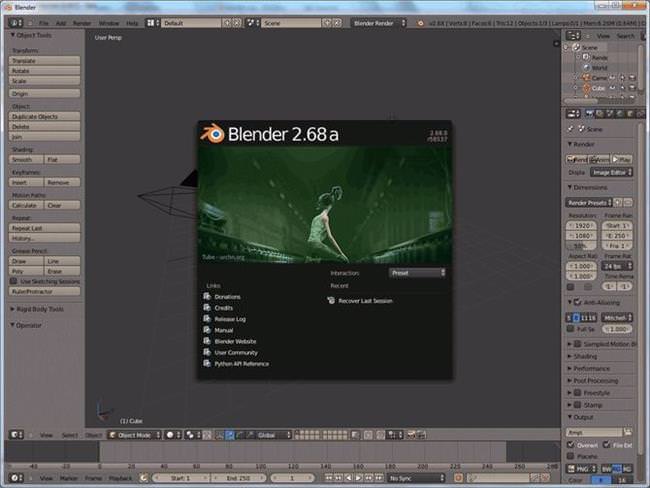
Task: Toggle Cube renderability camera icon in outliner
Action: (x=632, y=88)
